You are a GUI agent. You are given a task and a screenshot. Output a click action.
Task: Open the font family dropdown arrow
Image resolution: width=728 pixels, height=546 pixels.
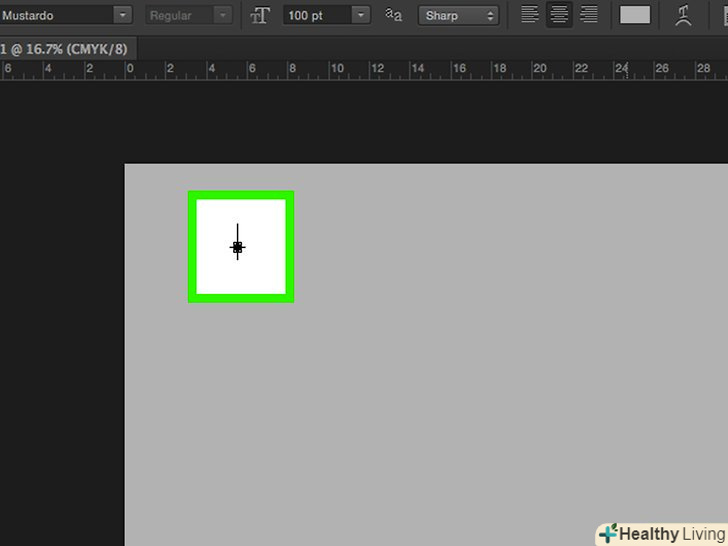coord(122,15)
